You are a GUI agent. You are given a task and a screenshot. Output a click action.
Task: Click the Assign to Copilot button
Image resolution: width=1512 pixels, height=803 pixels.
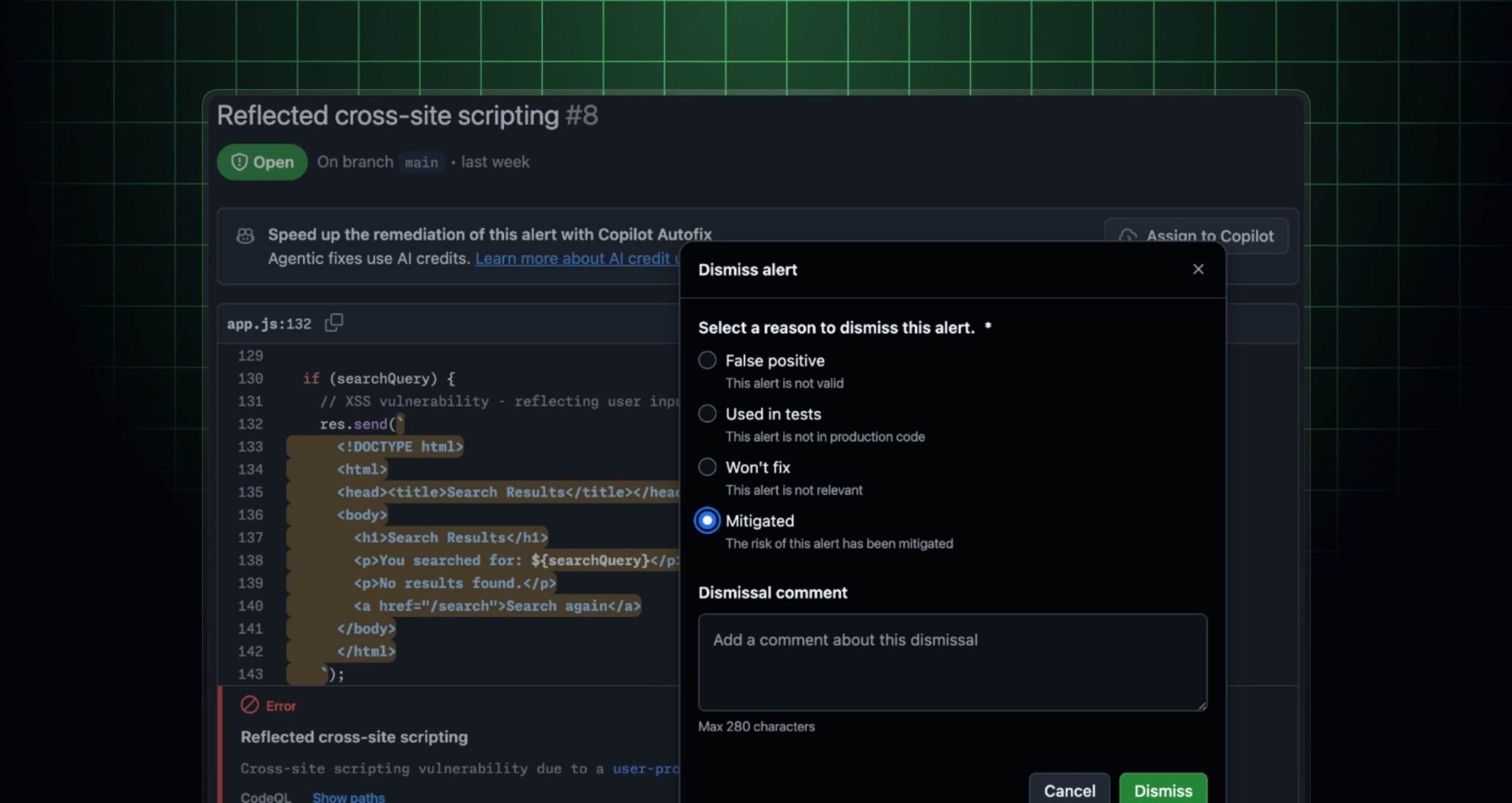click(x=1196, y=236)
